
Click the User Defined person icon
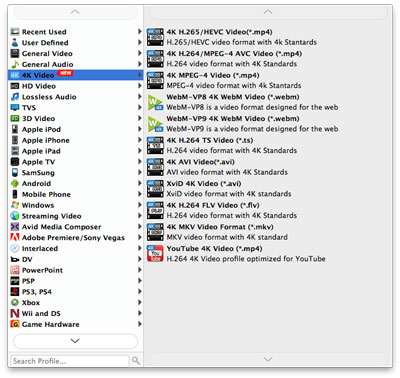click(15, 43)
